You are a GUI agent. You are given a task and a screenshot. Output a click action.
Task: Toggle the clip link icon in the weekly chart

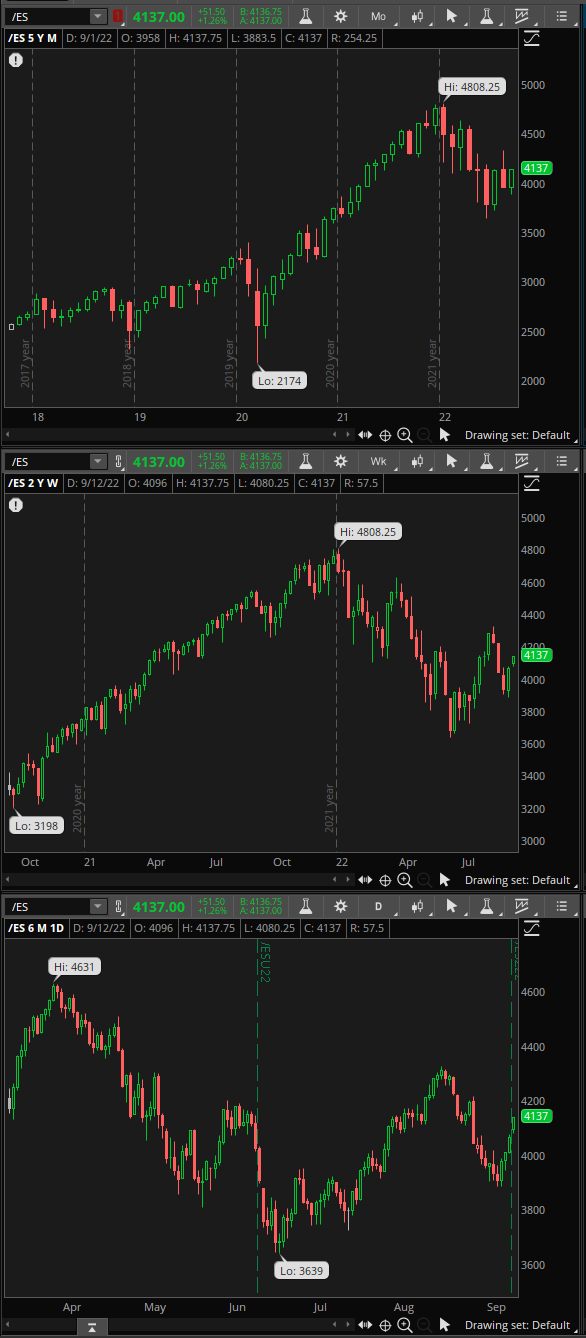(119, 461)
